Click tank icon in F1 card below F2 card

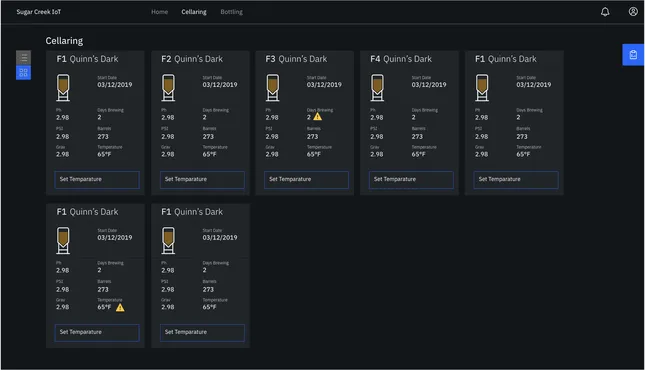click(x=168, y=240)
